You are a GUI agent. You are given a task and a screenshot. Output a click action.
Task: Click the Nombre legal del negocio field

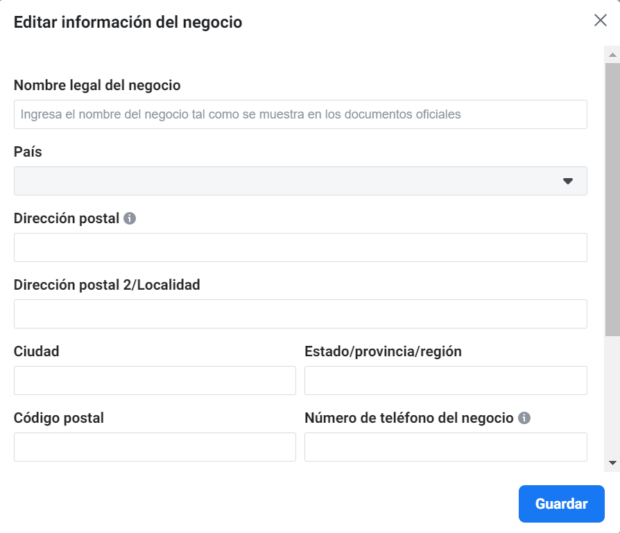(301, 114)
